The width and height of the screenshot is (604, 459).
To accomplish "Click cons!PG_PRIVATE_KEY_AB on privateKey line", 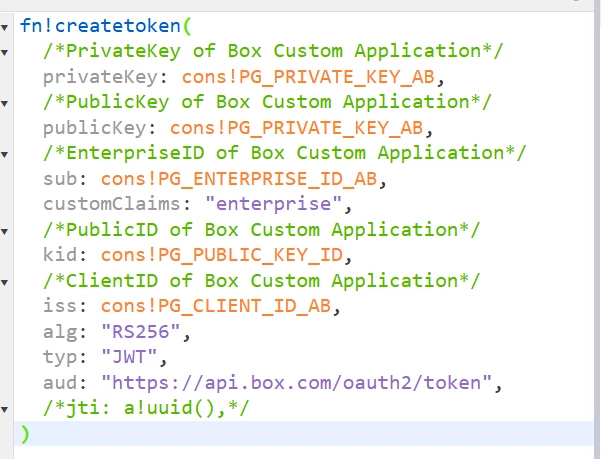I will pos(308,77).
